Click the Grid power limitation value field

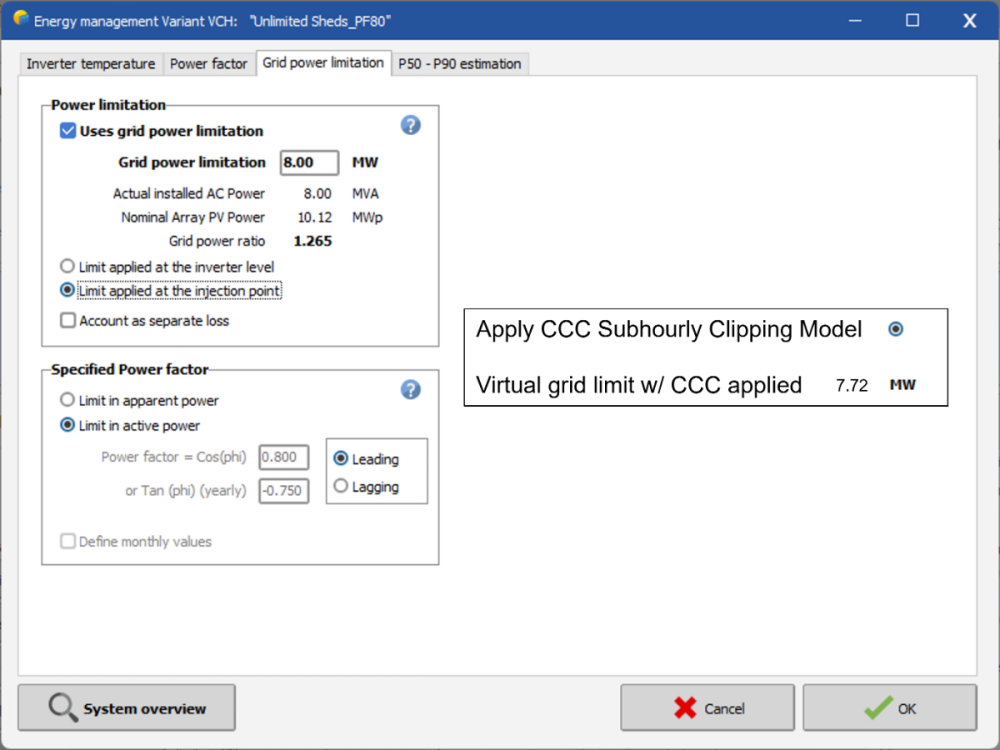coord(309,163)
